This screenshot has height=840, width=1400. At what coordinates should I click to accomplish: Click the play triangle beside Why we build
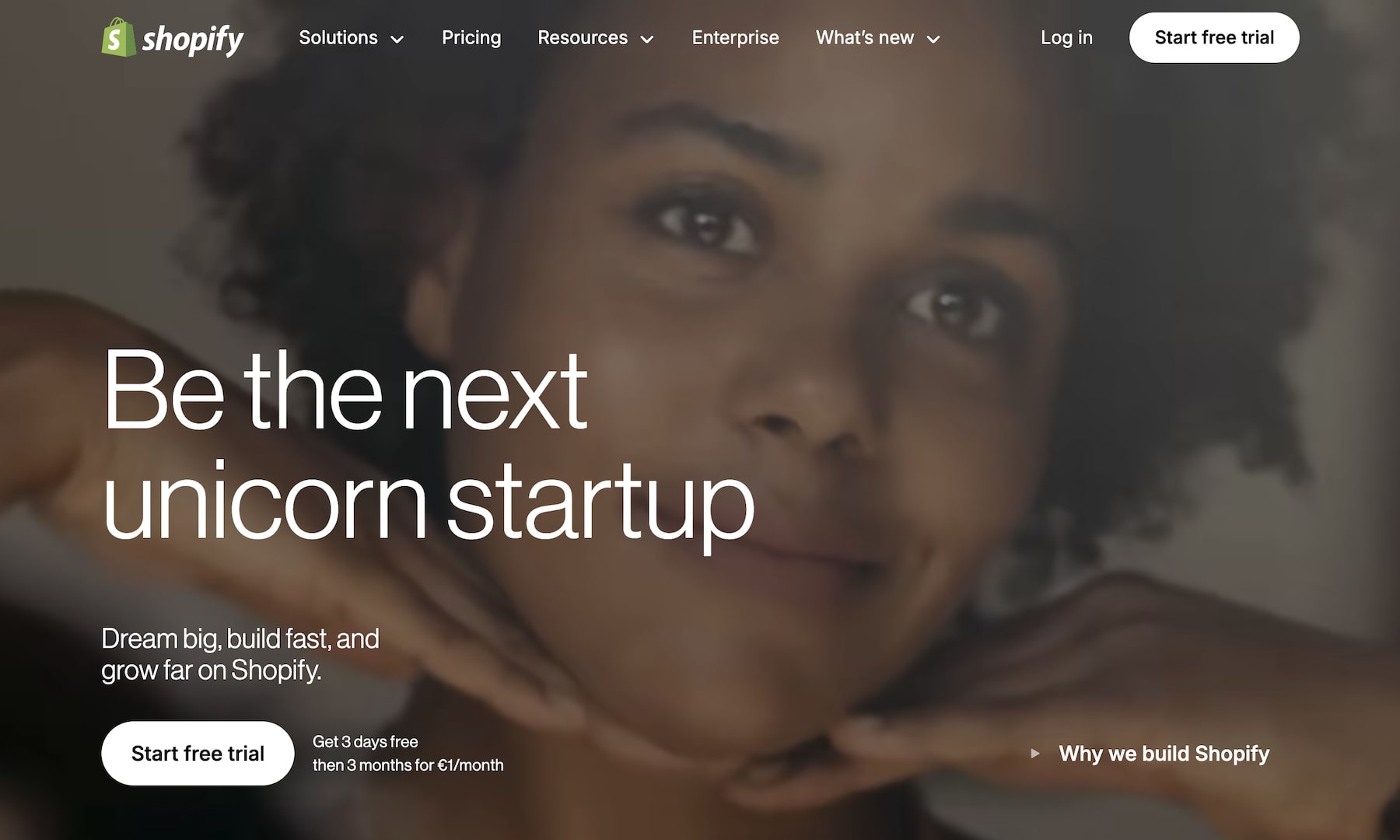click(x=1034, y=753)
